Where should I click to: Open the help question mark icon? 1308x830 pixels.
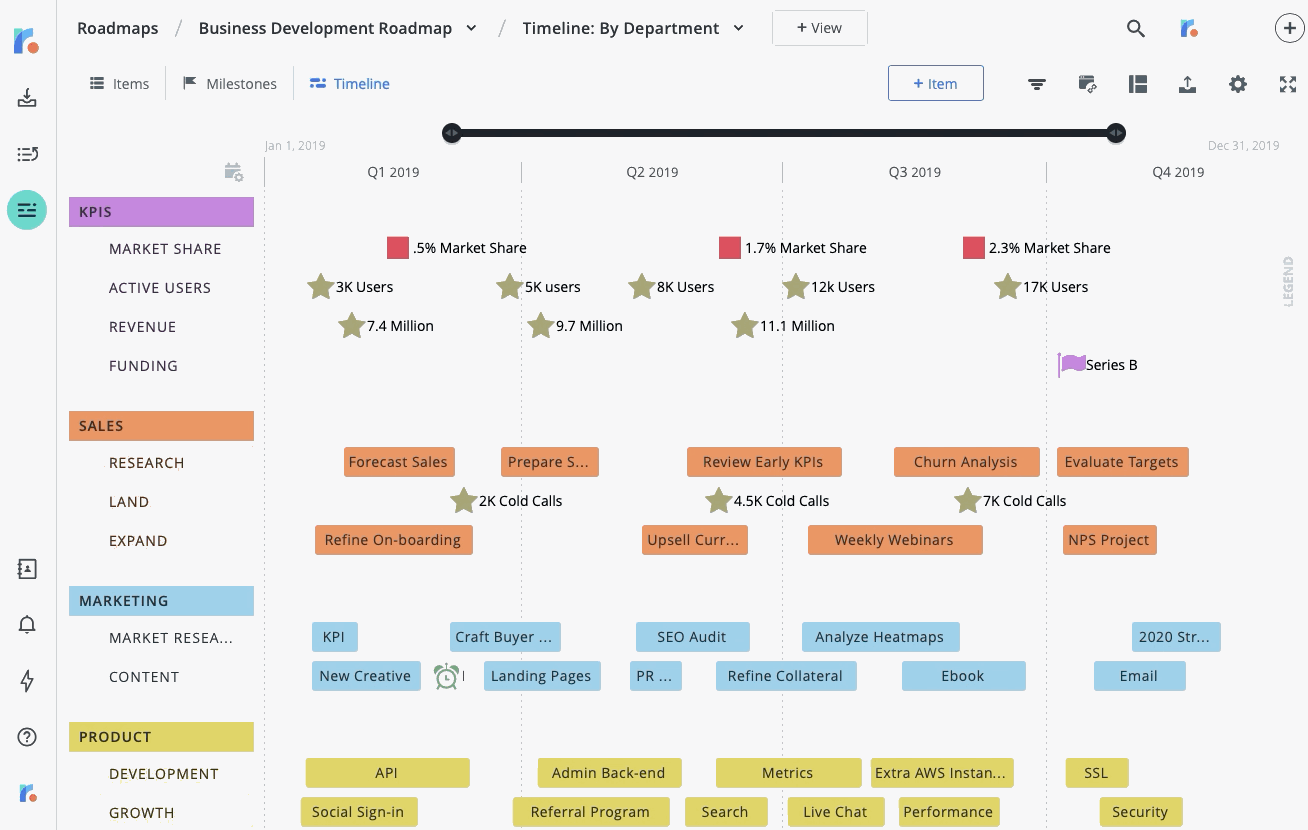[27, 737]
